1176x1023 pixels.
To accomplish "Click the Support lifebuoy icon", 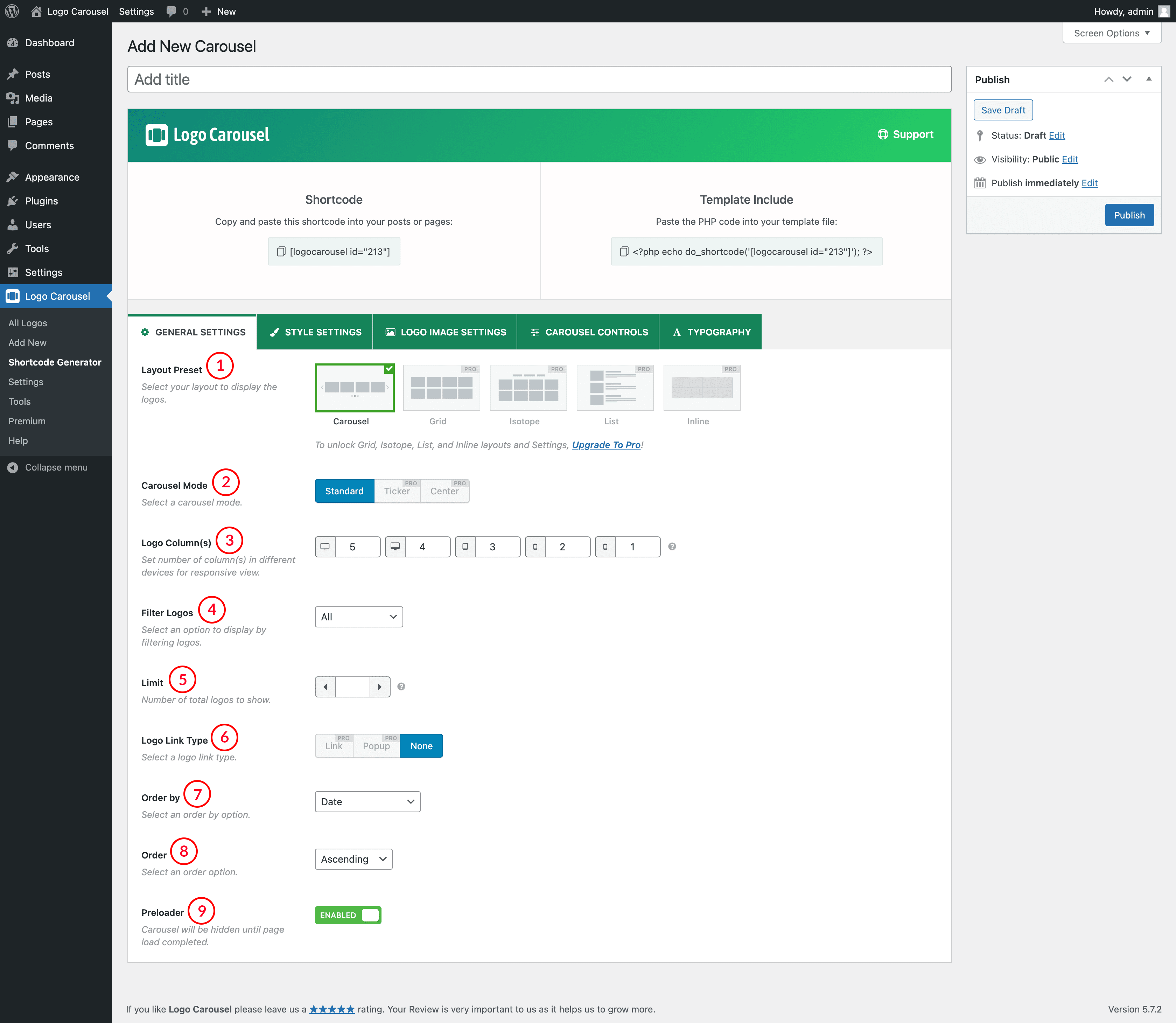I will pyautogui.click(x=882, y=134).
